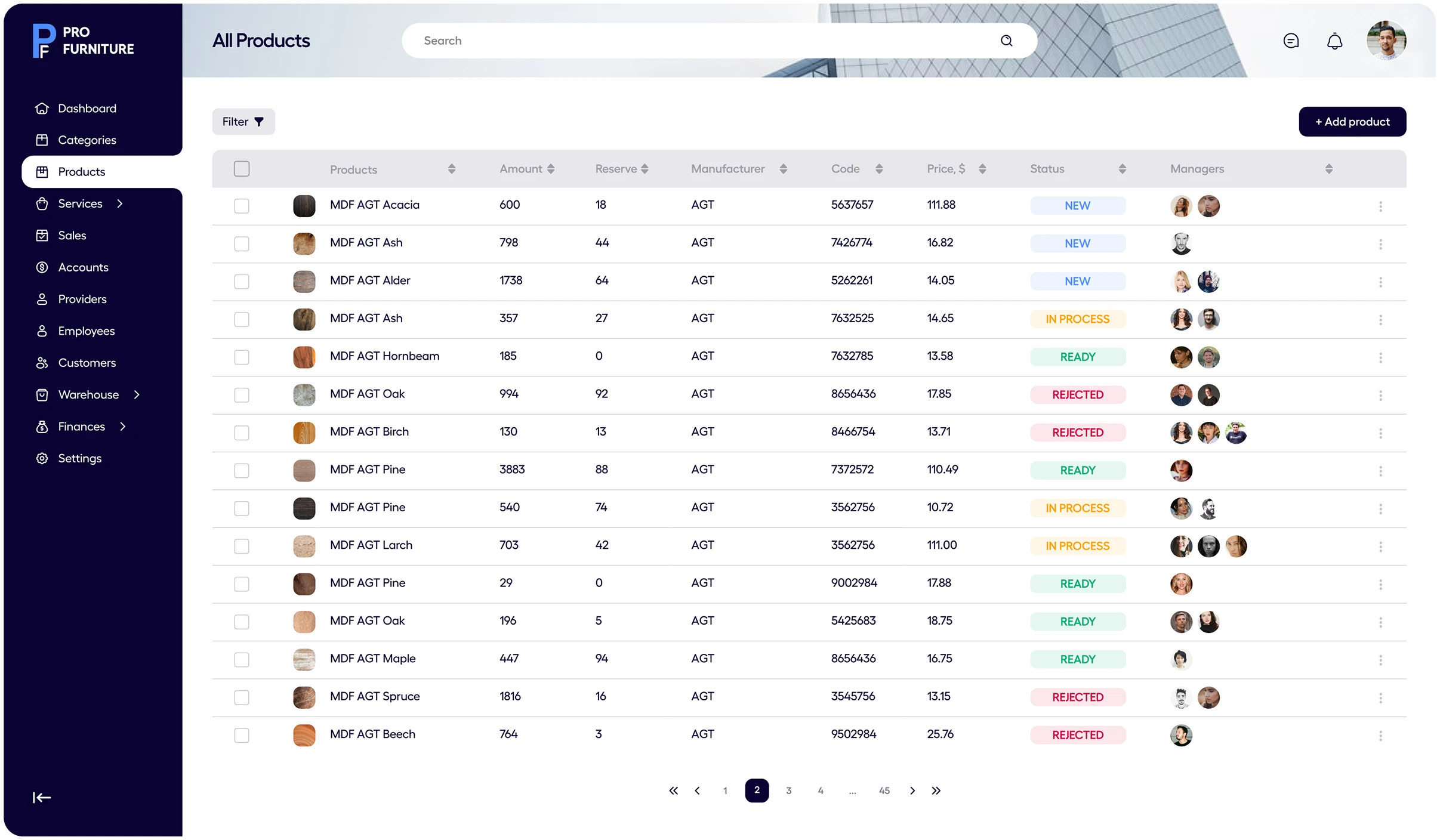This screenshot has height=840, width=1440.
Task: Check the MDF AGT Beech row
Action: coord(242,735)
